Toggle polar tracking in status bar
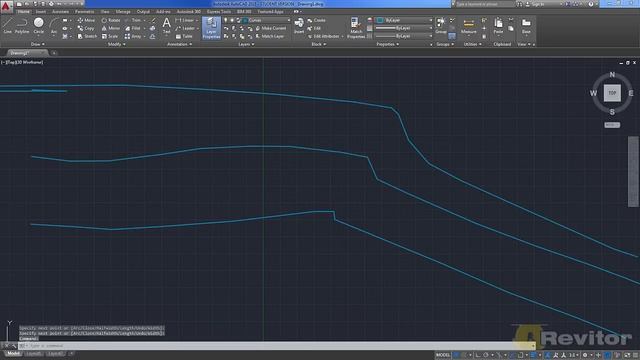640x360 pixels. [x=486, y=355]
